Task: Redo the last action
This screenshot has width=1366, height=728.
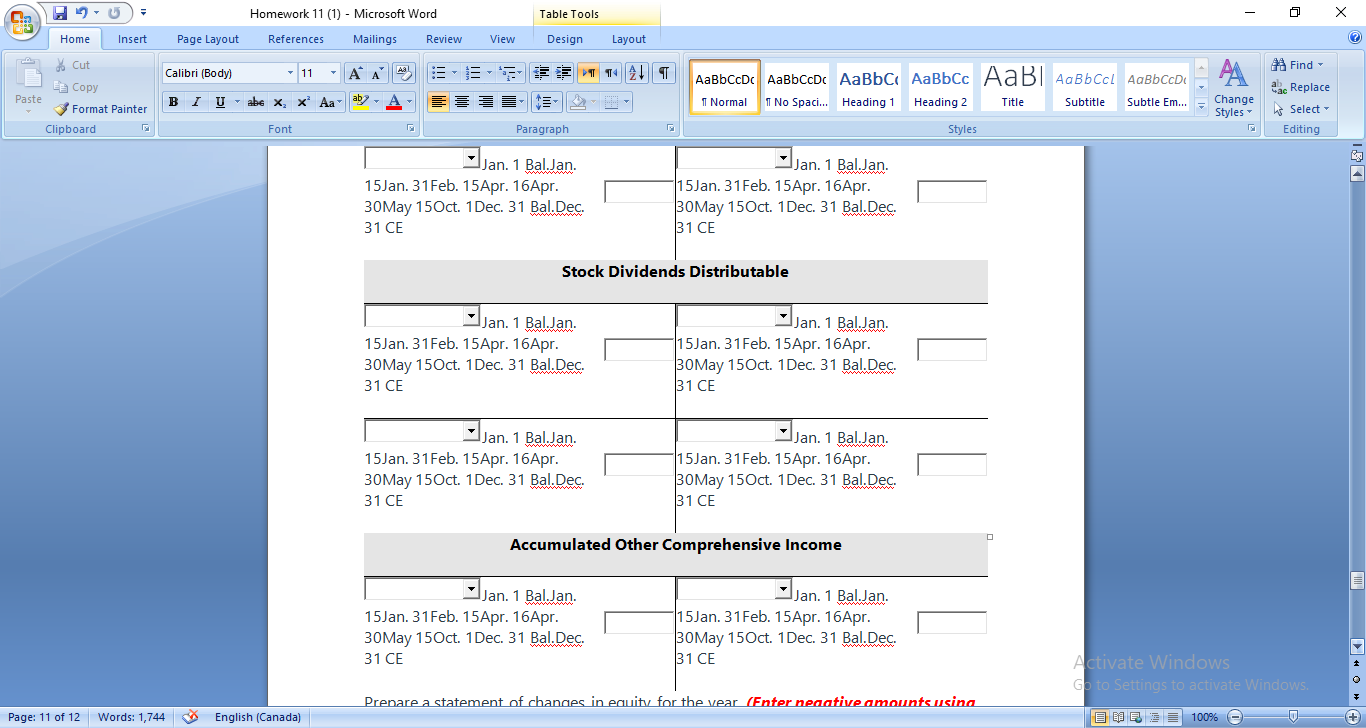Action: pyautogui.click(x=114, y=13)
